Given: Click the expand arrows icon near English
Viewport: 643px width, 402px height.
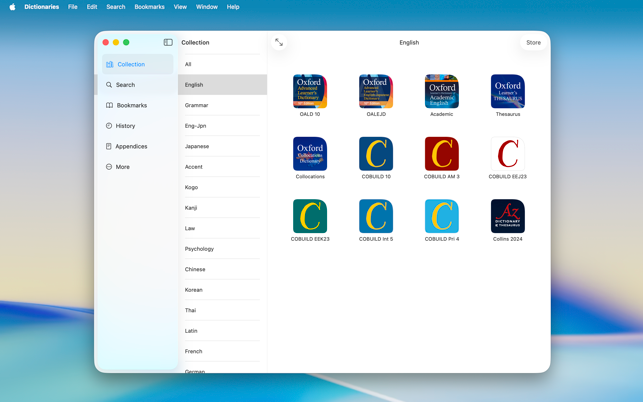Looking at the screenshot, I should (279, 42).
